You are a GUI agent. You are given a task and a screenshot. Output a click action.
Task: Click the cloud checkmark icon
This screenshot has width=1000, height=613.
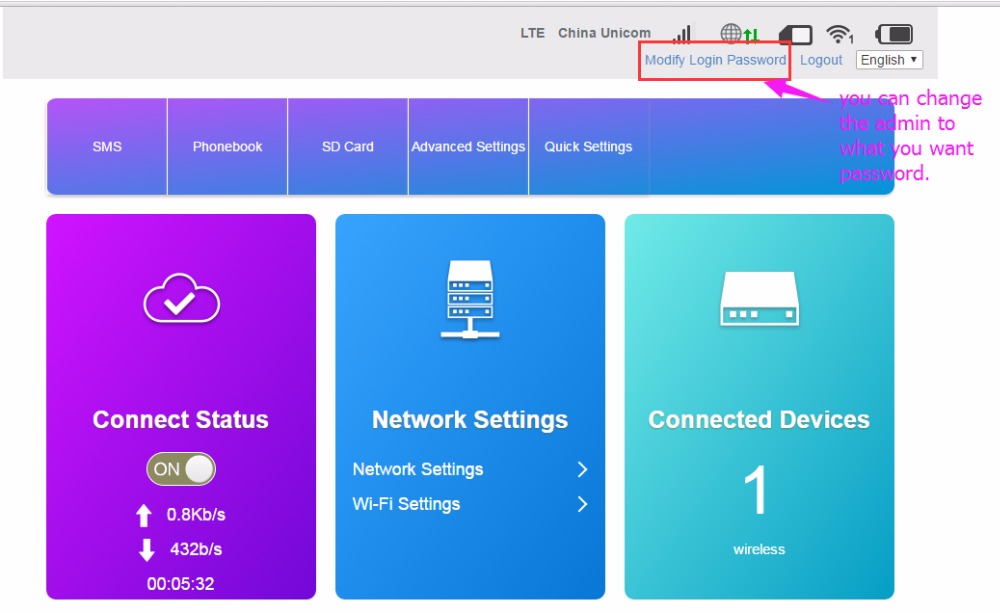pyautogui.click(x=181, y=299)
